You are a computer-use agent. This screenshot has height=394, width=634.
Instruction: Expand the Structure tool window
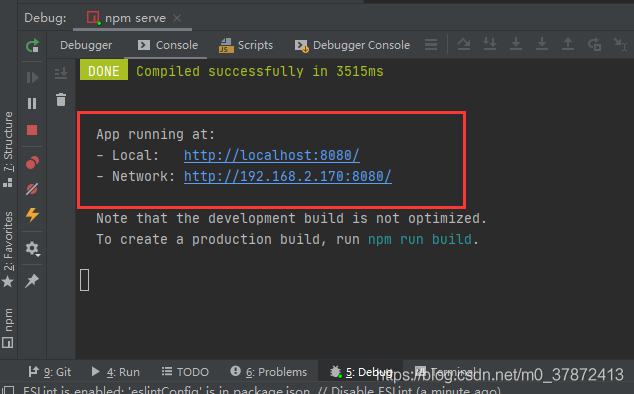8,149
